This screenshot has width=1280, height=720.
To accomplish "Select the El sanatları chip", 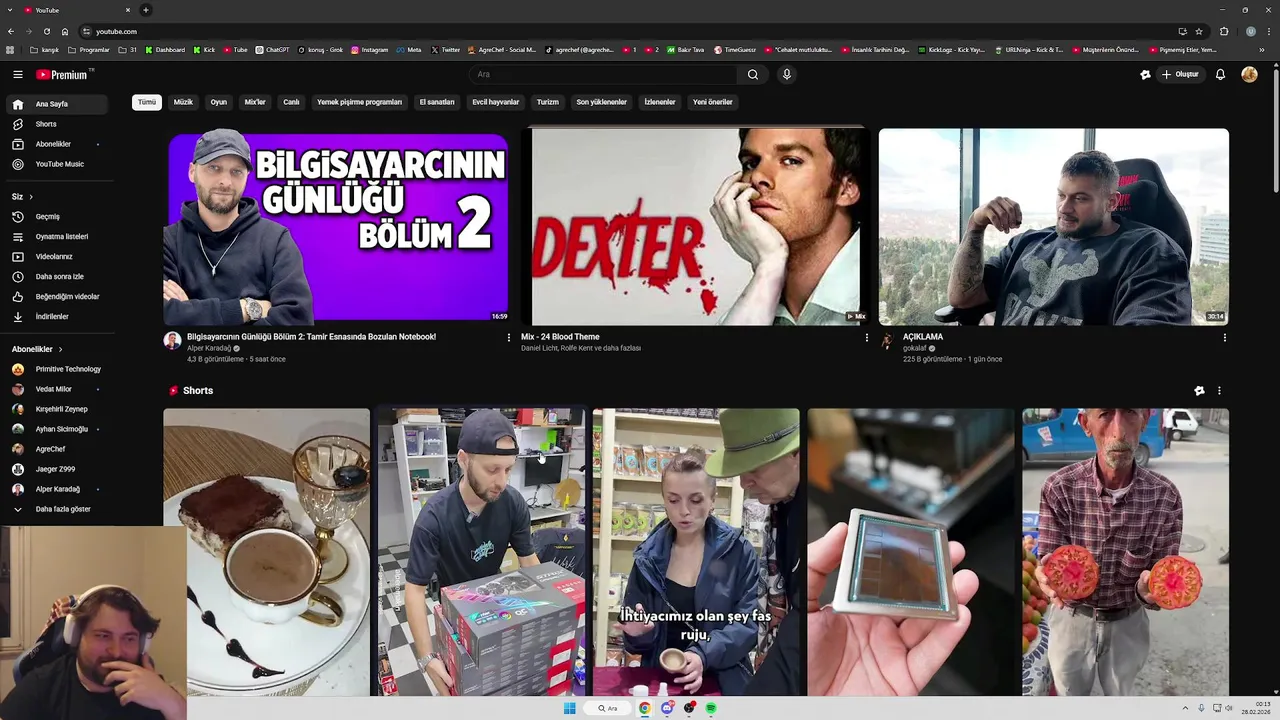I will coord(437,102).
